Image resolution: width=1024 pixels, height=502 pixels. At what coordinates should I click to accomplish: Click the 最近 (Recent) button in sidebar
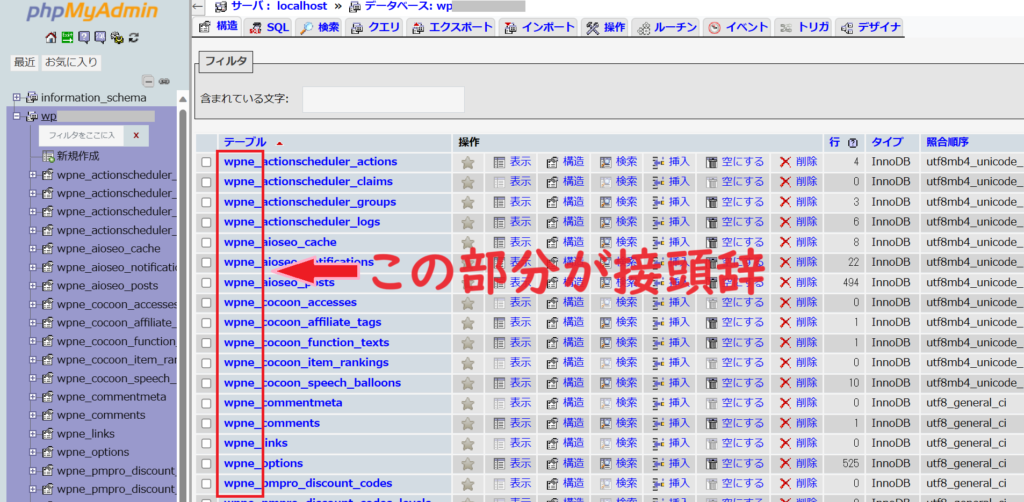click(x=24, y=62)
